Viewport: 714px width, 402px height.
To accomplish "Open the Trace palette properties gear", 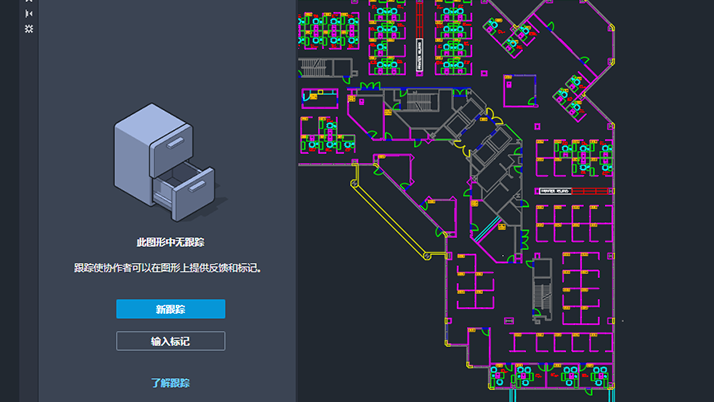I will 29,29.
